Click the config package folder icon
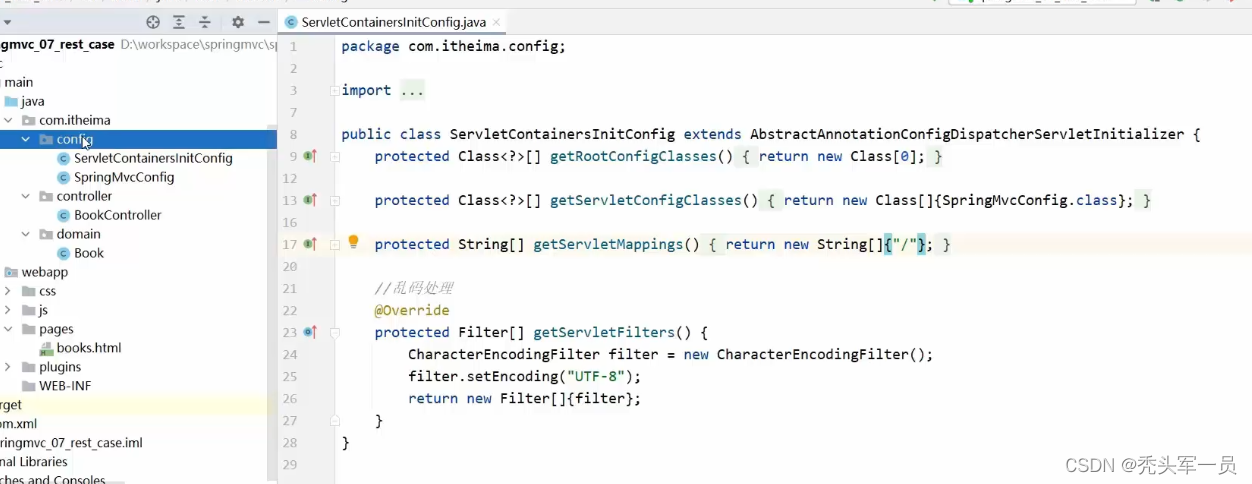This screenshot has width=1252, height=484. (x=46, y=139)
